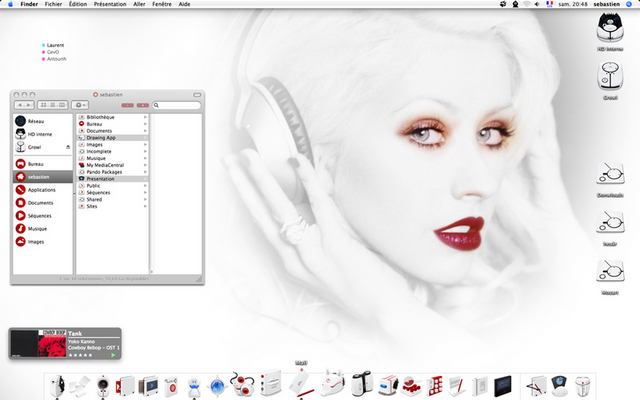Open Réseau in the Finder sidebar
Viewport: 640px width, 400px height.
click(x=36, y=121)
